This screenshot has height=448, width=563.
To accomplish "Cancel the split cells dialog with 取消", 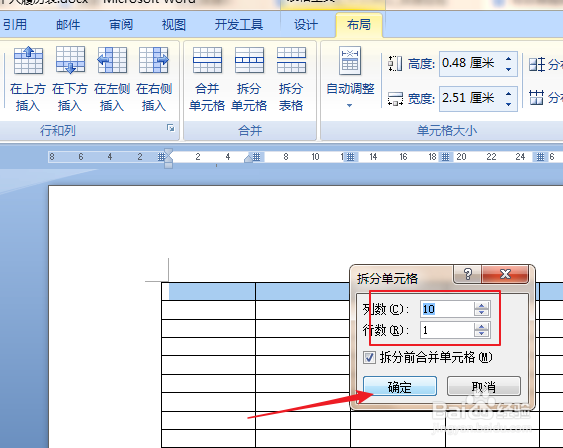I will (484, 386).
